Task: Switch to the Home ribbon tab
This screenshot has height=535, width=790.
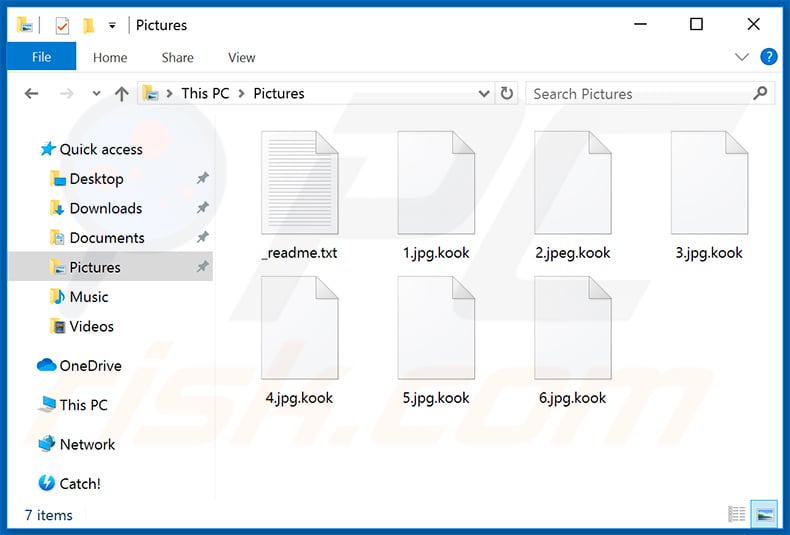Action: pos(110,57)
